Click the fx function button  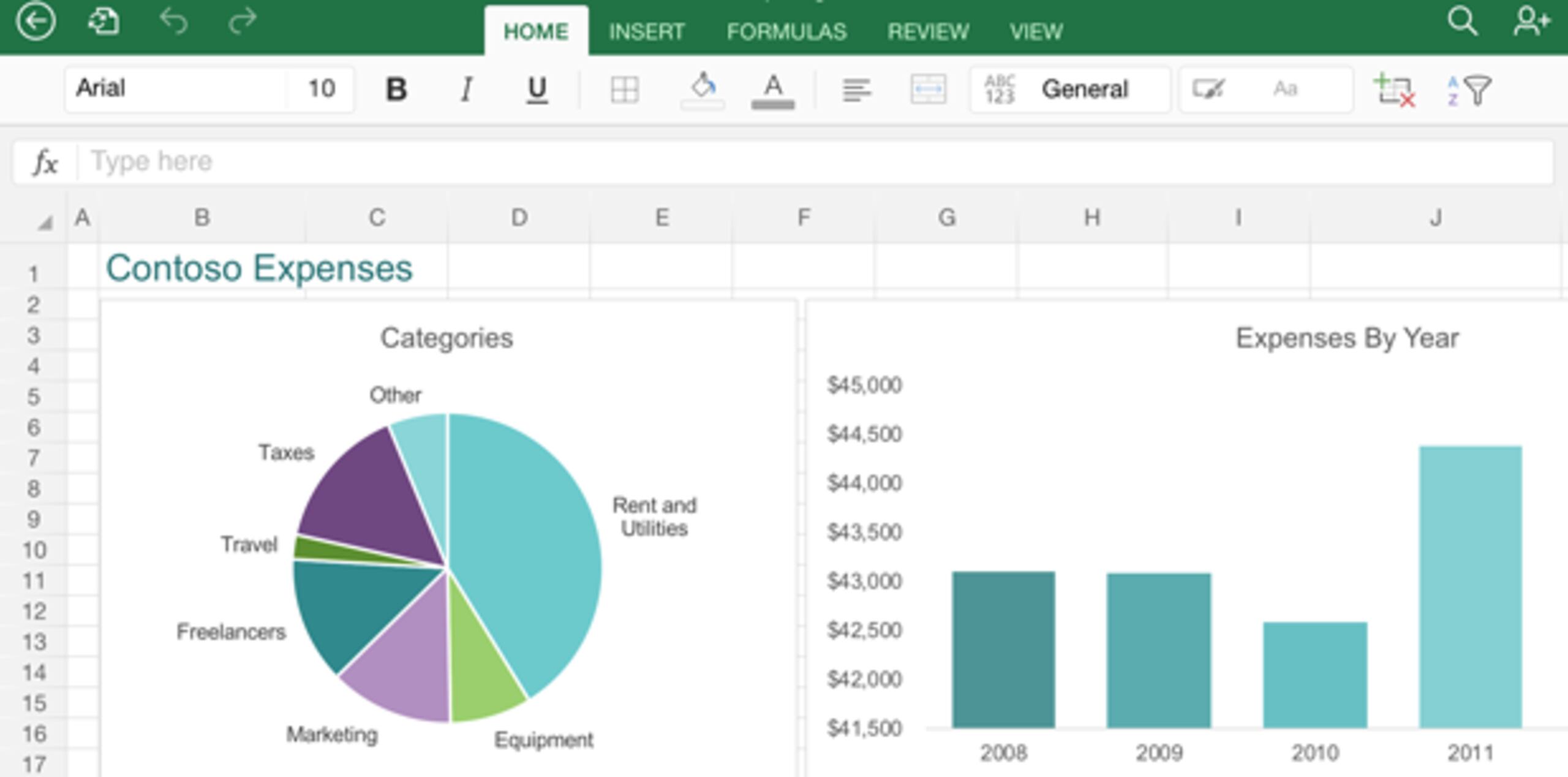click(45, 162)
